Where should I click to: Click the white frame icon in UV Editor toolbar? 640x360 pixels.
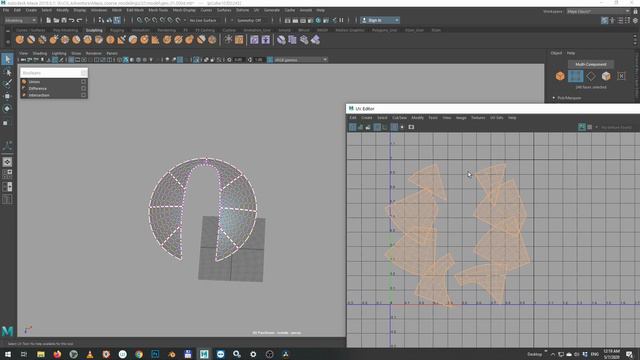pyautogui.click(x=411, y=127)
